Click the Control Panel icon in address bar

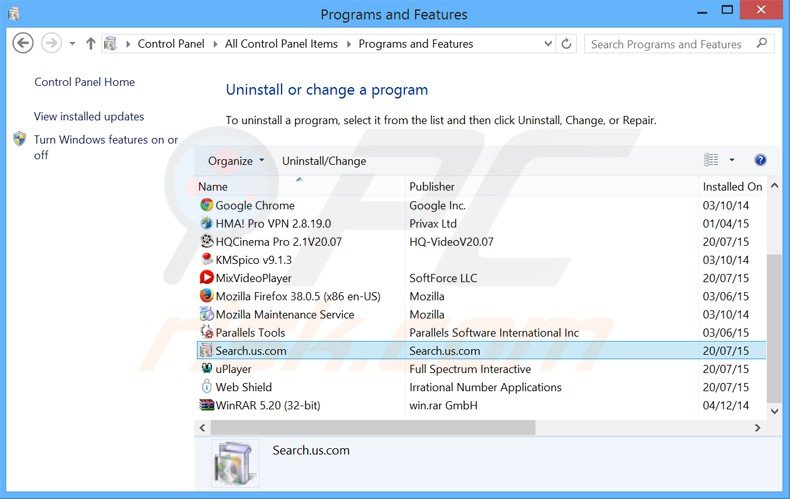pyautogui.click(x=110, y=44)
